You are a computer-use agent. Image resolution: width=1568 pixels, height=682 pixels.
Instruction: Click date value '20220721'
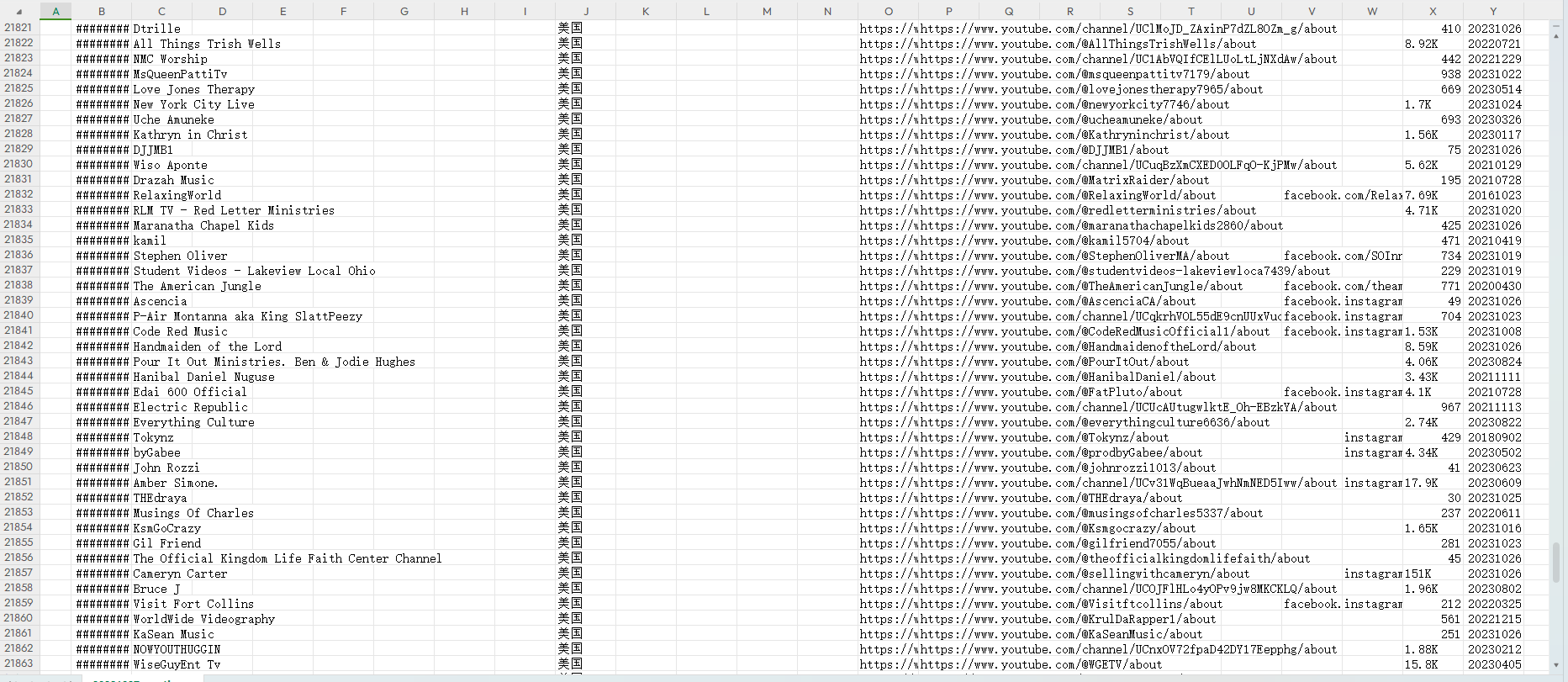[1494, 44]
